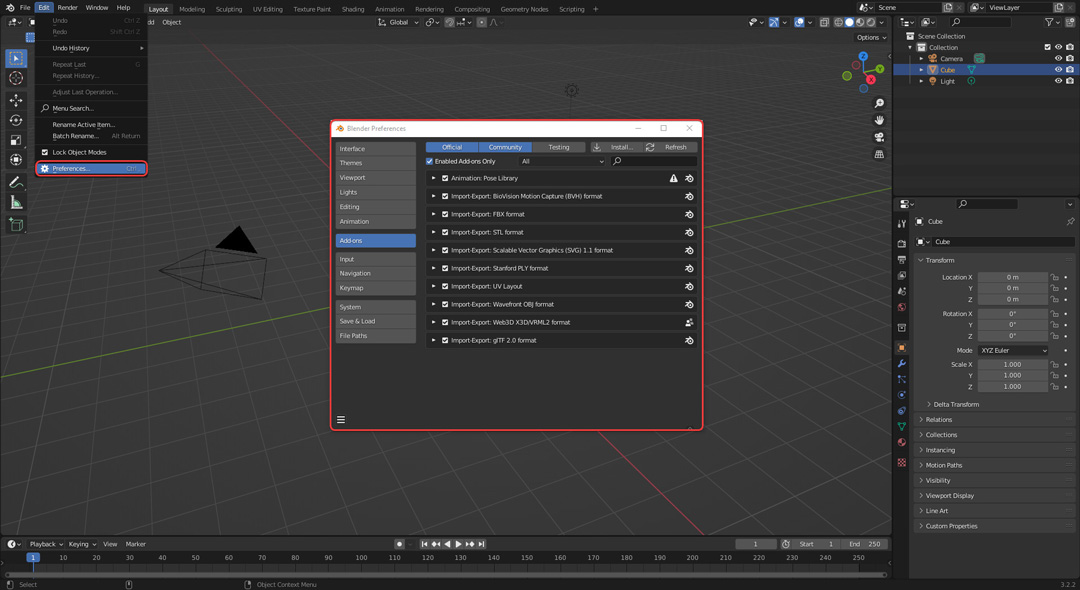
Task: Click the Cursor tool icon
Action: click(16, 78)
